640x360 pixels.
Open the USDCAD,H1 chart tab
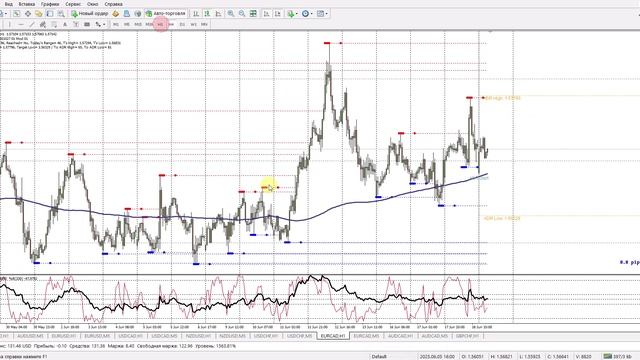pos(131,336)
